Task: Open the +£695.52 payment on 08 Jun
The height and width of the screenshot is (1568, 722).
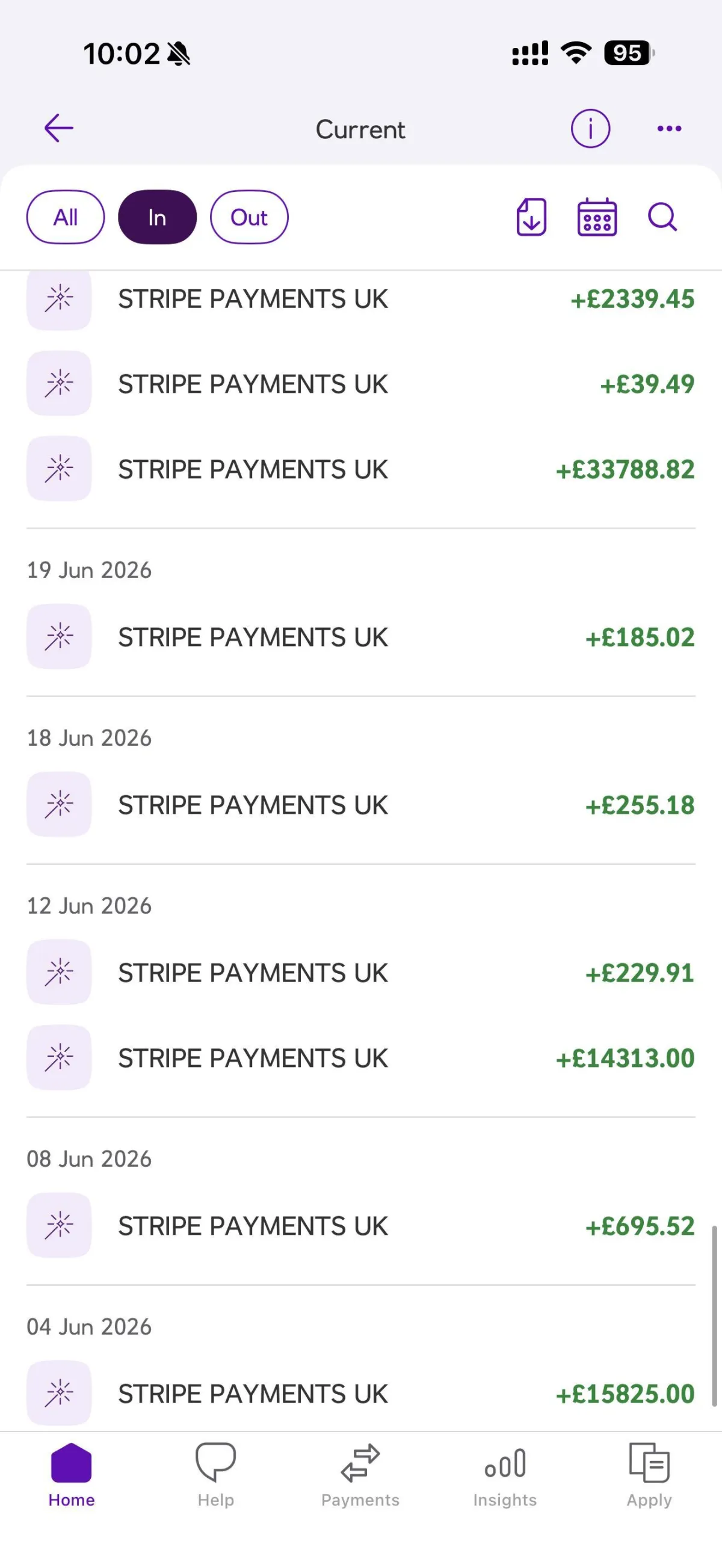Action: click(360, 1226)
